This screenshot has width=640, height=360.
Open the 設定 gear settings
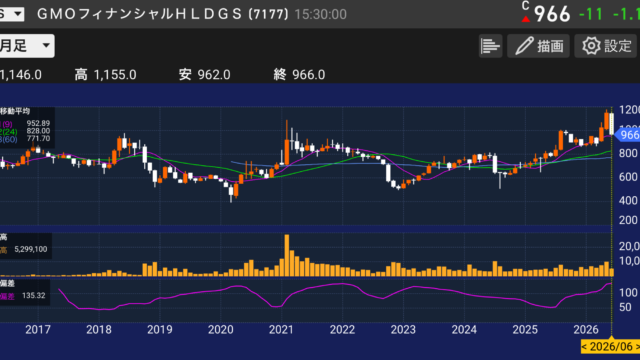click(606, 46)
